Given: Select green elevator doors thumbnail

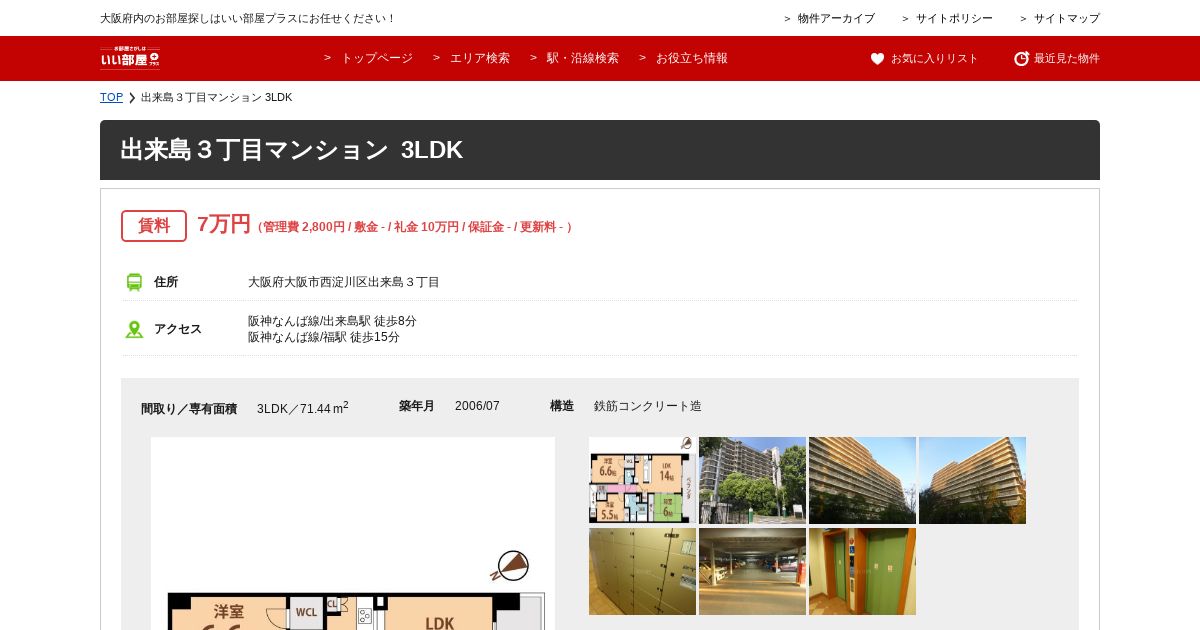Looking at the screenshot, I should pyautogui.click(x=862, y=571).
